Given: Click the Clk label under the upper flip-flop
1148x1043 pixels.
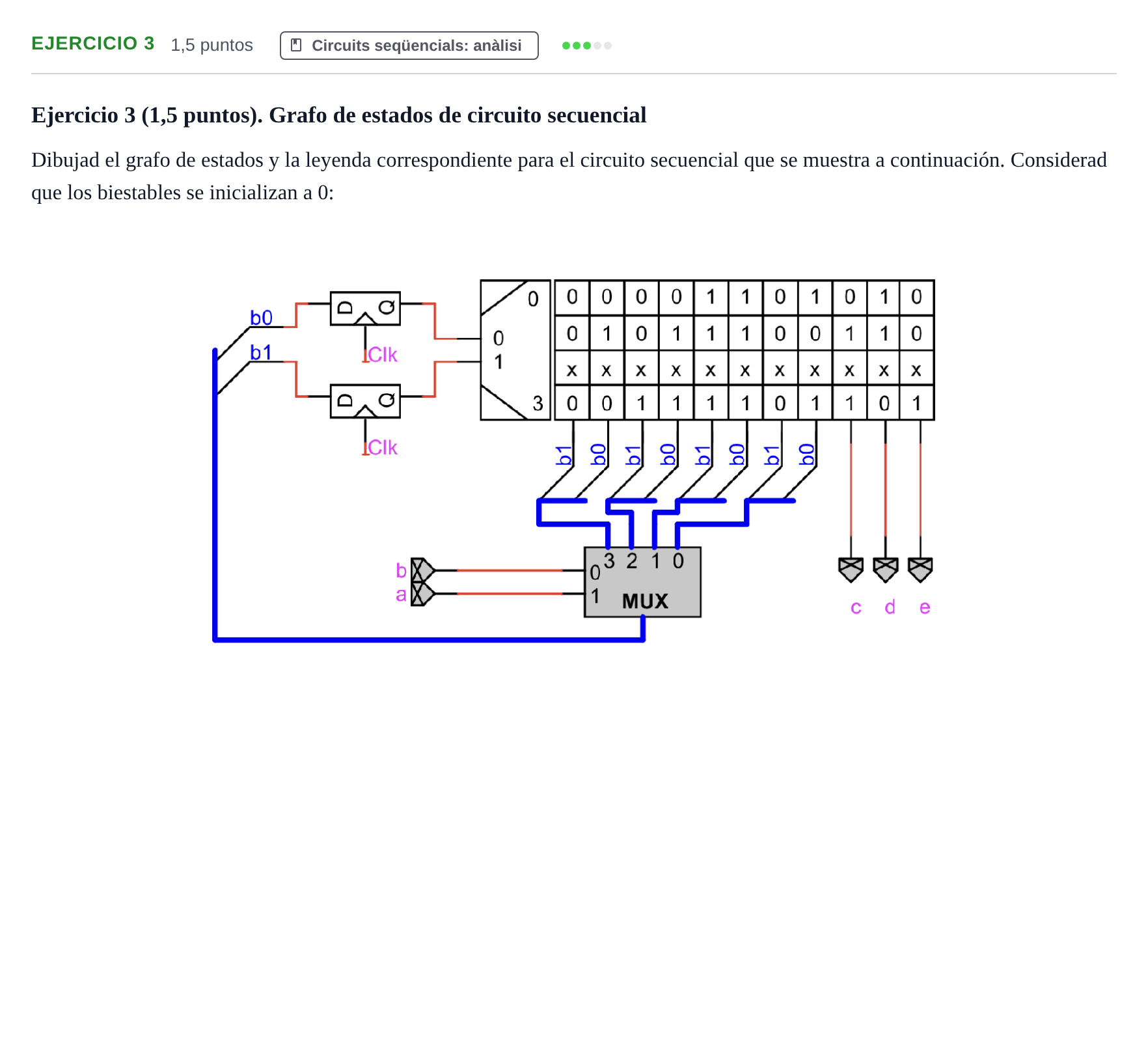Looking at the screenshot, I should click(x=382, y=355).
